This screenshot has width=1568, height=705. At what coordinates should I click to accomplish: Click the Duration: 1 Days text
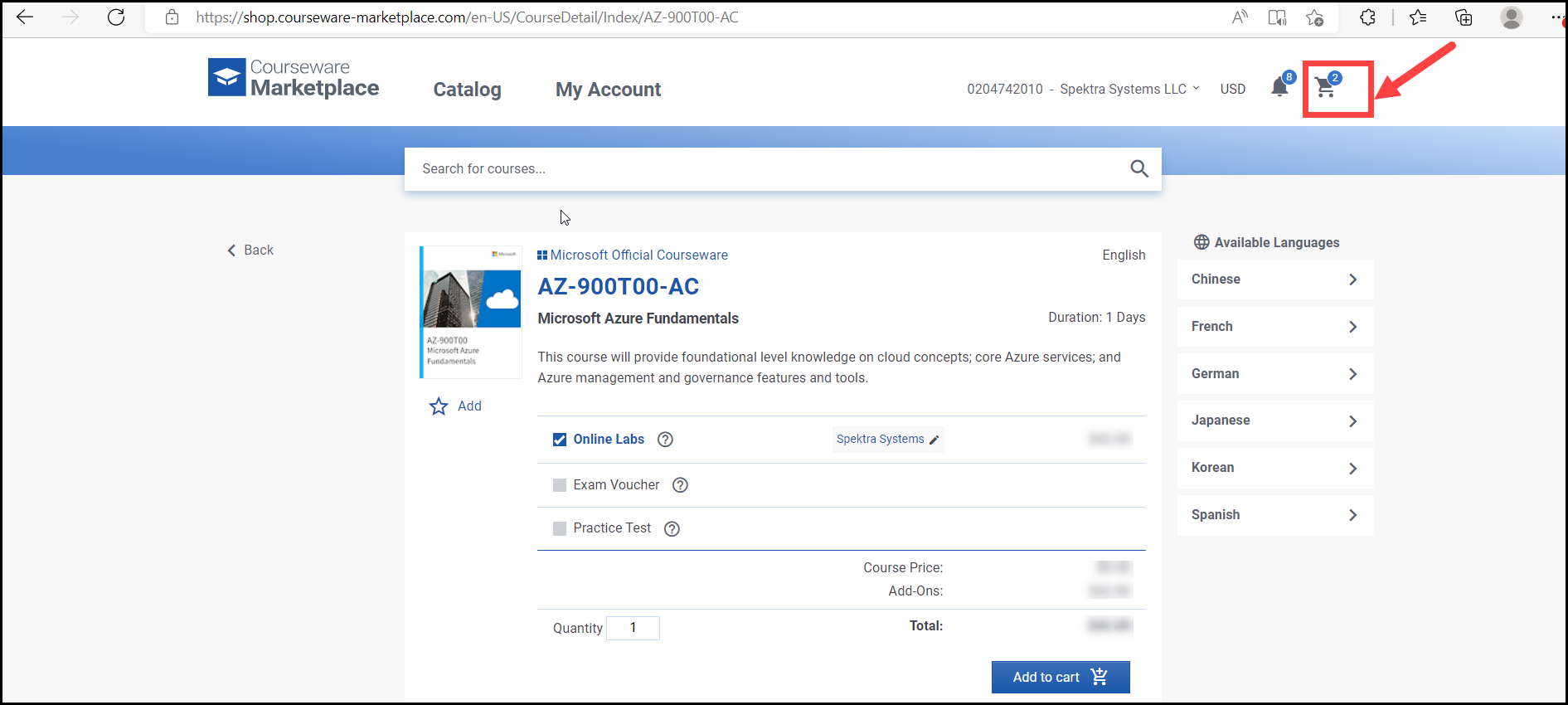tap(1096, 317)
